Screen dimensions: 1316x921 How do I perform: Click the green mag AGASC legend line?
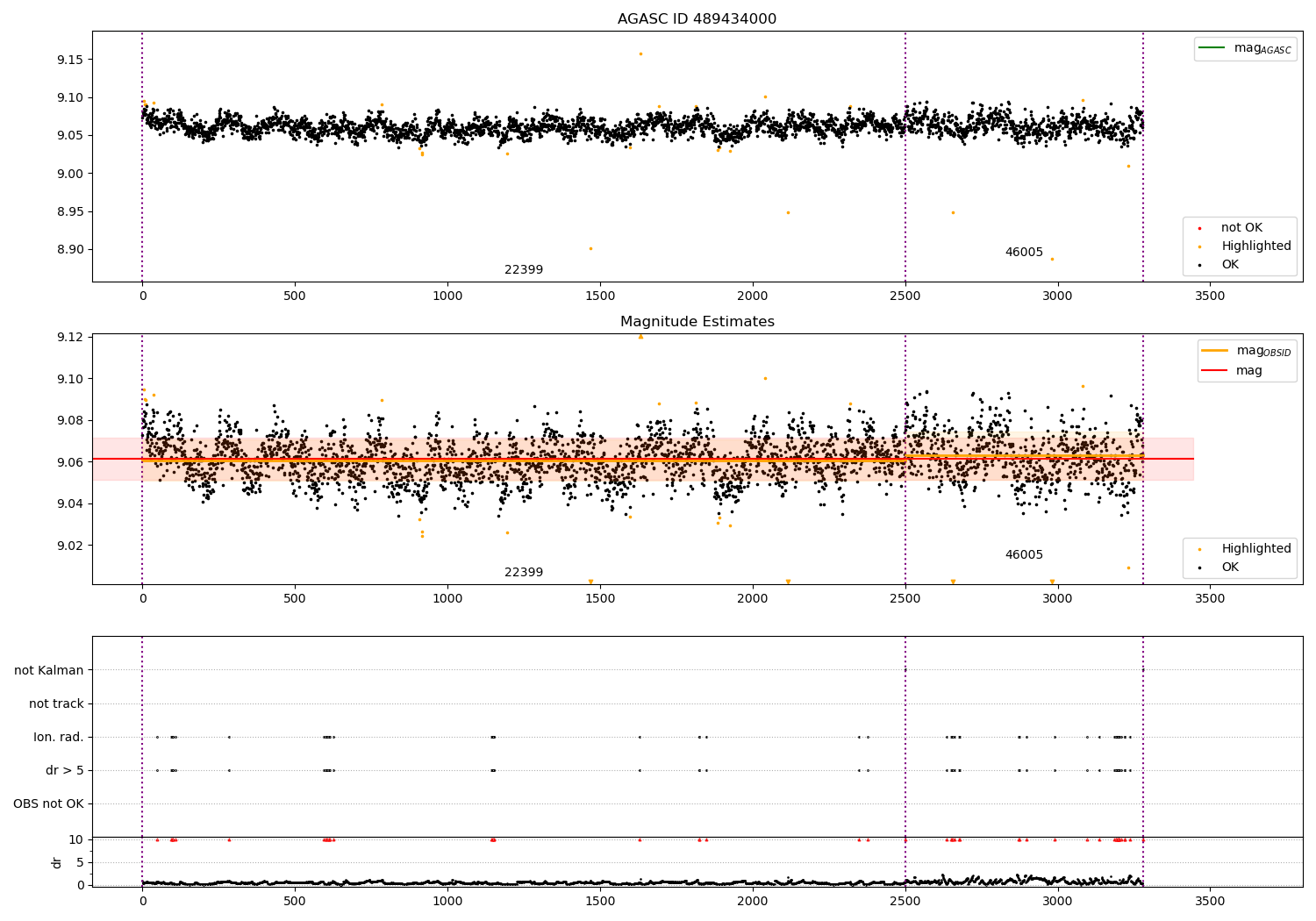[1212, 48]
